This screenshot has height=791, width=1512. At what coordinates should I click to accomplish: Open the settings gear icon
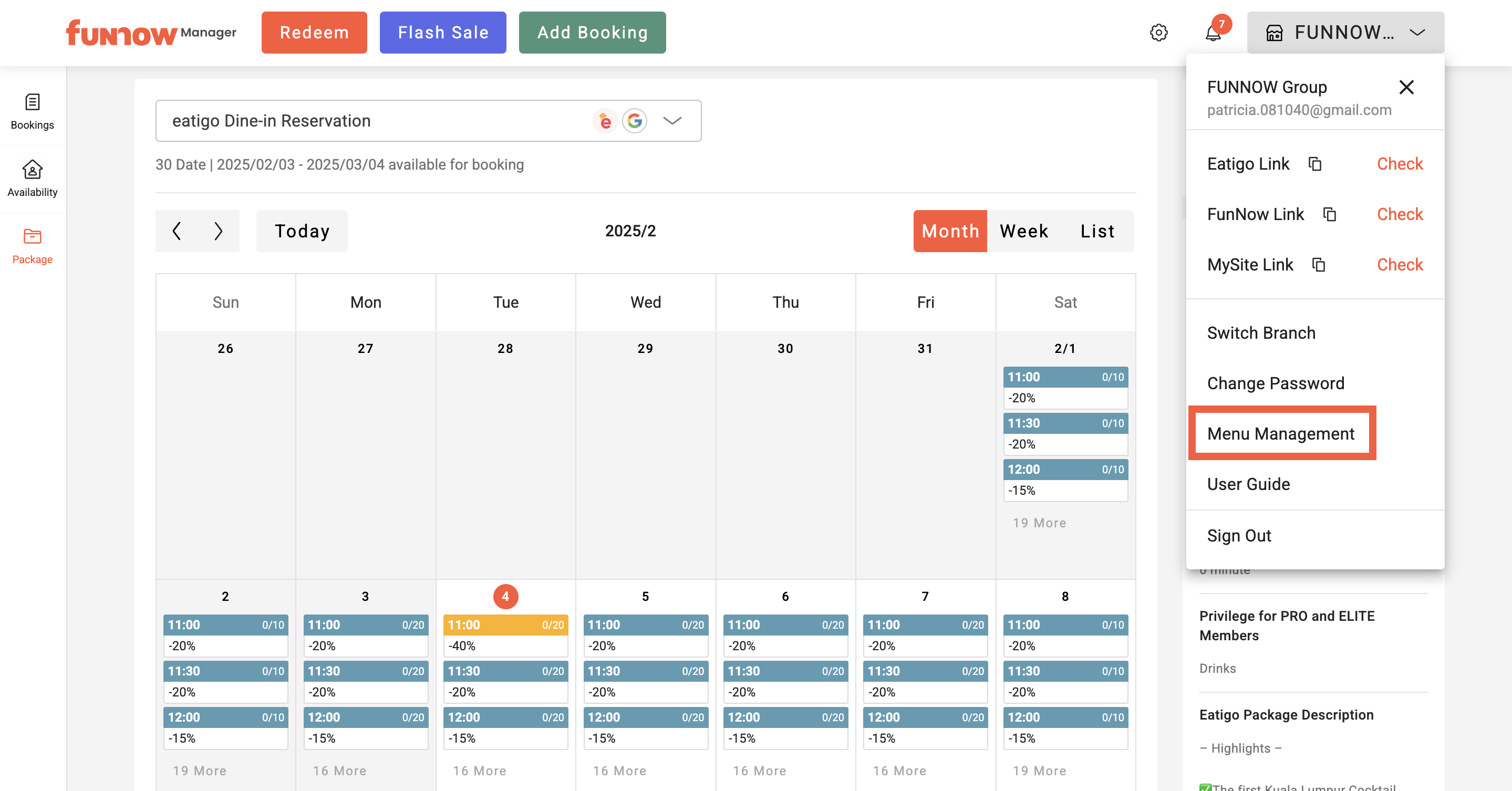click(x=1158, y=32)
